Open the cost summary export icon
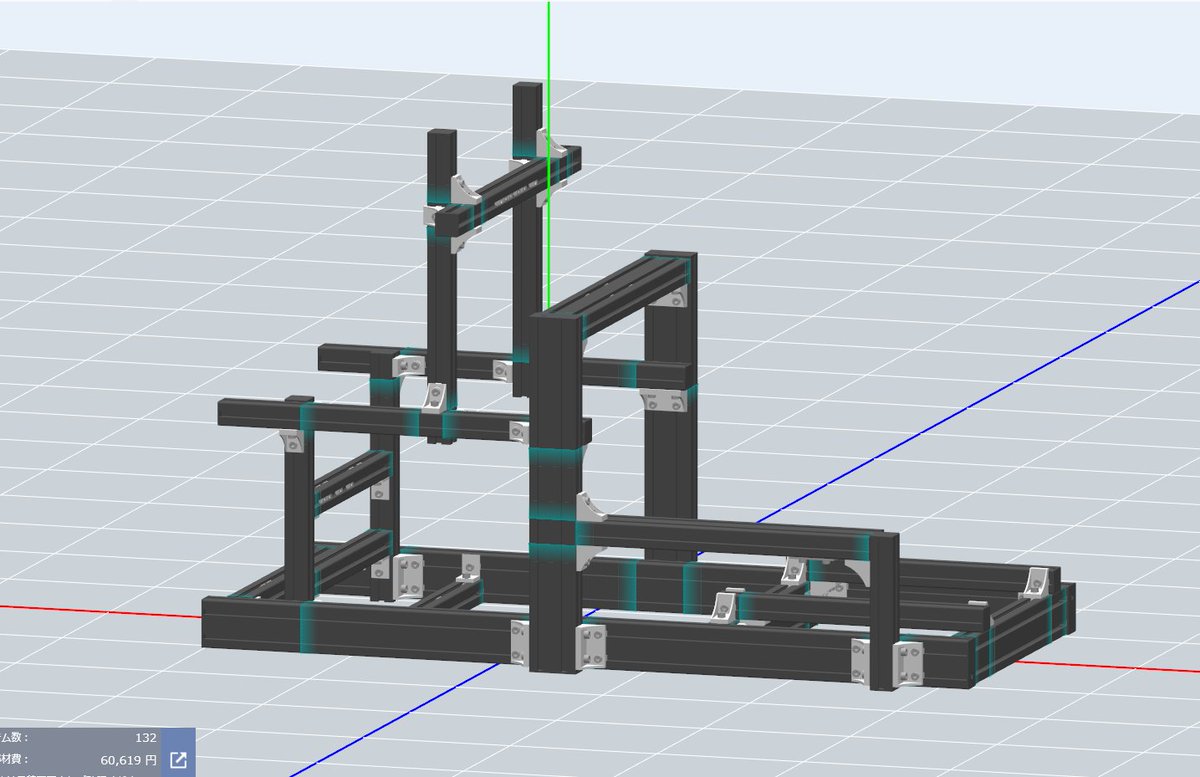1200x777 pixels. coord(180,761)
